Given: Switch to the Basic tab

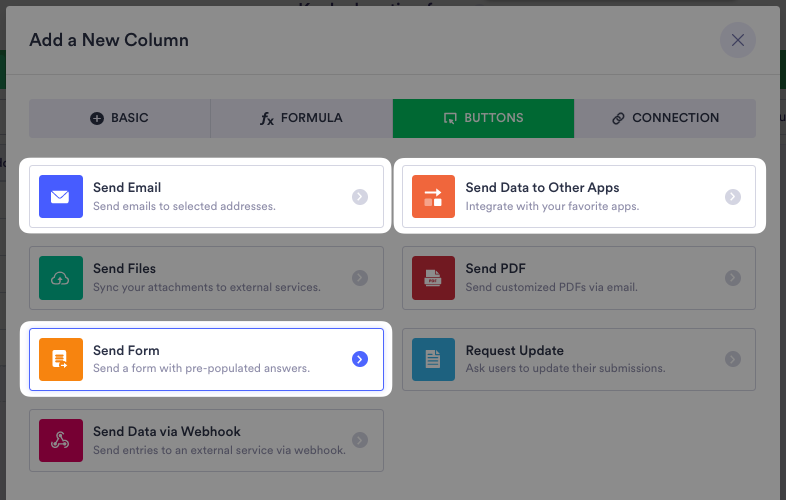Looking at the screenshot, I should click(119, 118).
